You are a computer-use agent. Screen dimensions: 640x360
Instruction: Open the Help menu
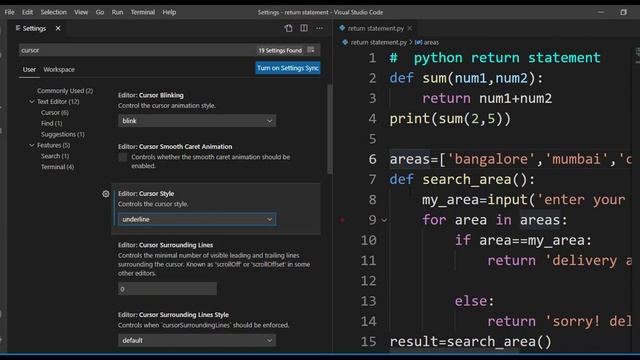pos(169,12)
